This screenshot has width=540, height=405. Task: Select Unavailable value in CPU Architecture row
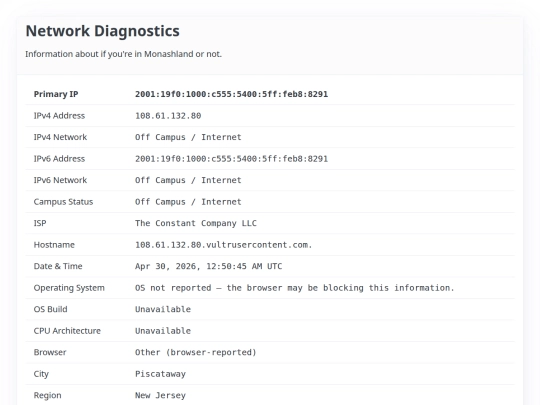point(163,331)
